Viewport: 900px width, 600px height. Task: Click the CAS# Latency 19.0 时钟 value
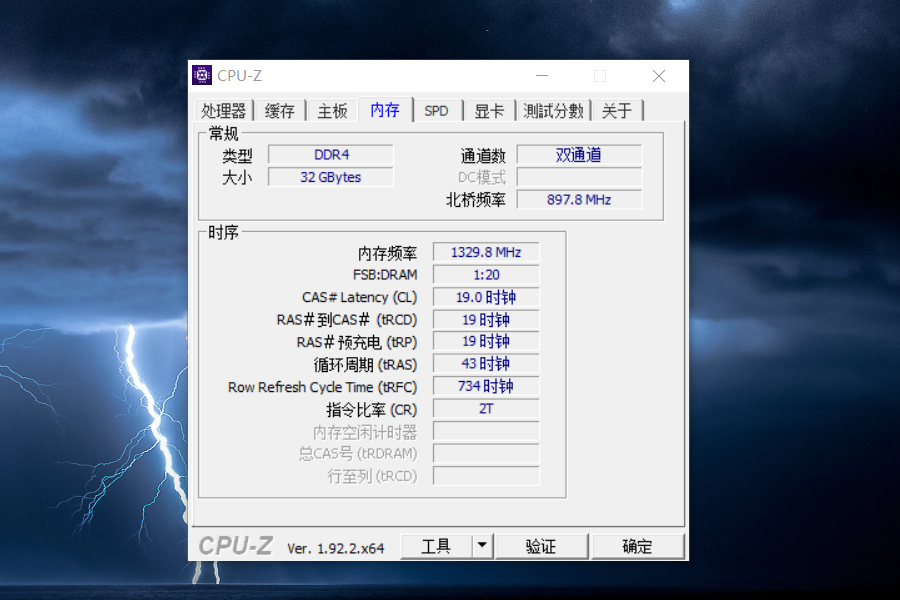pos(486,297)
